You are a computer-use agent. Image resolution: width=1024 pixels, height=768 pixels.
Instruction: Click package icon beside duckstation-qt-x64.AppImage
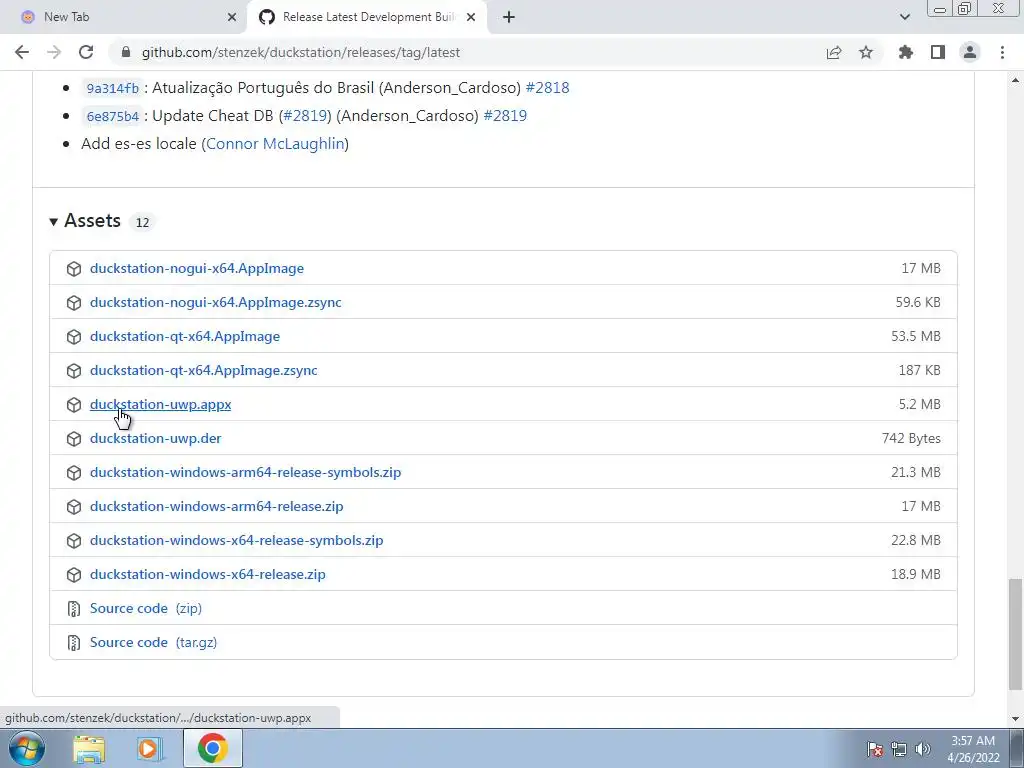(74, 337)
